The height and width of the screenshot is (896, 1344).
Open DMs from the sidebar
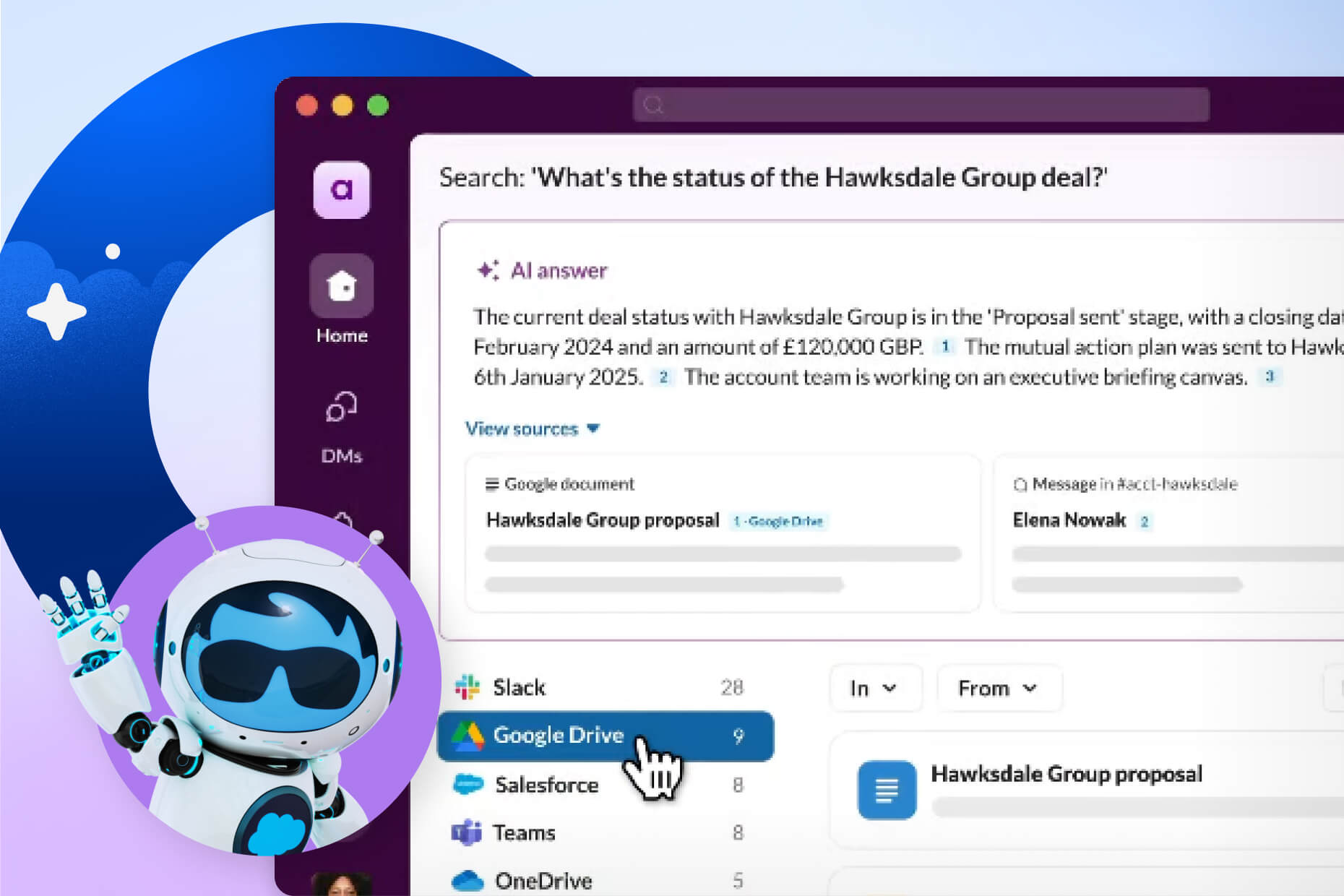[341, 408]
